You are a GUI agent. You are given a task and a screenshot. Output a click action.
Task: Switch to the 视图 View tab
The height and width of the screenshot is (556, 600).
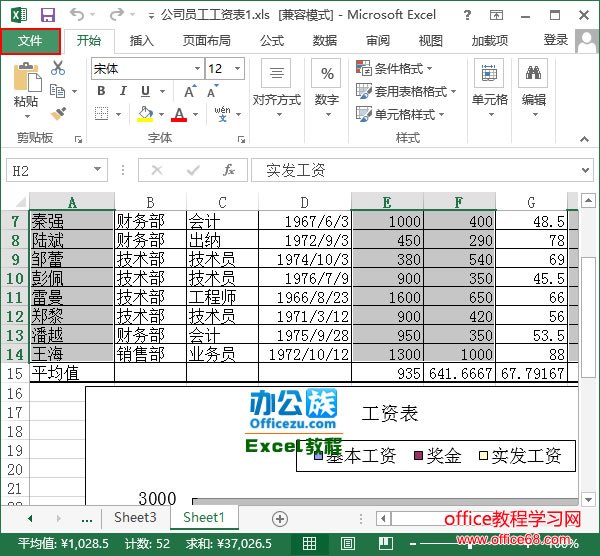pos(430,40)
